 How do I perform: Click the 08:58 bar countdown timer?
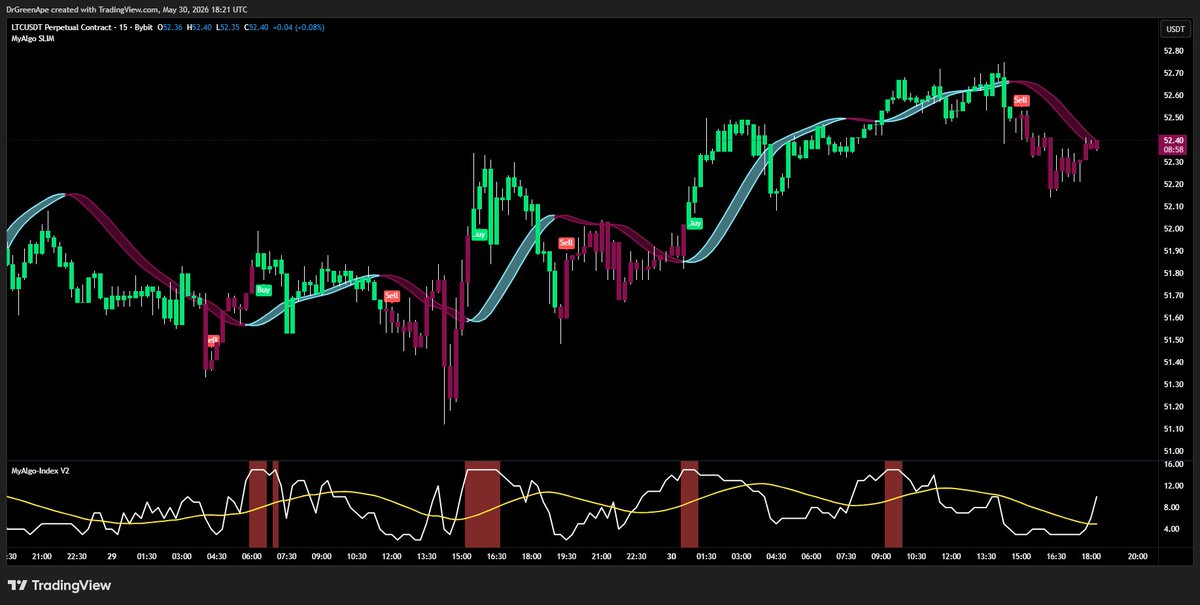[1175, 150]
